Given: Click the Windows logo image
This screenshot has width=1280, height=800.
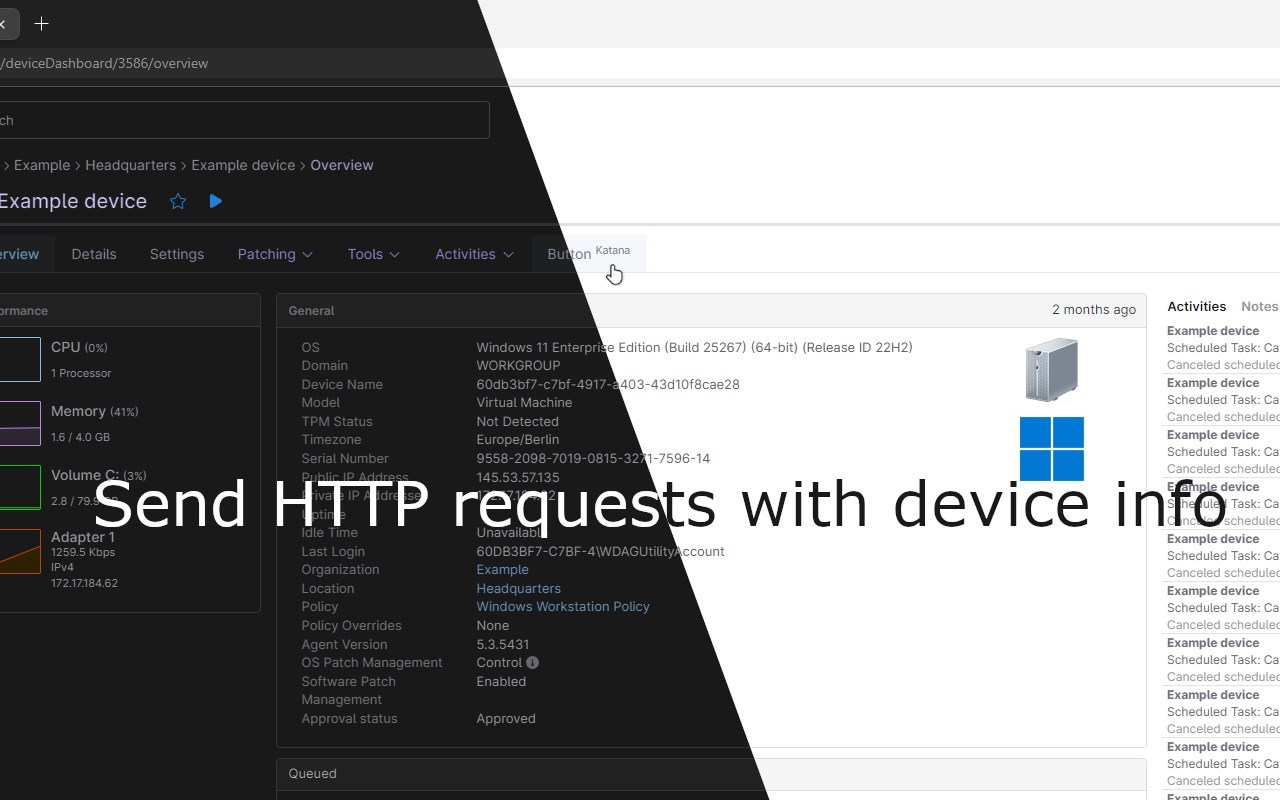Looking at the screenshot, I should click(x=1052, y=449).
